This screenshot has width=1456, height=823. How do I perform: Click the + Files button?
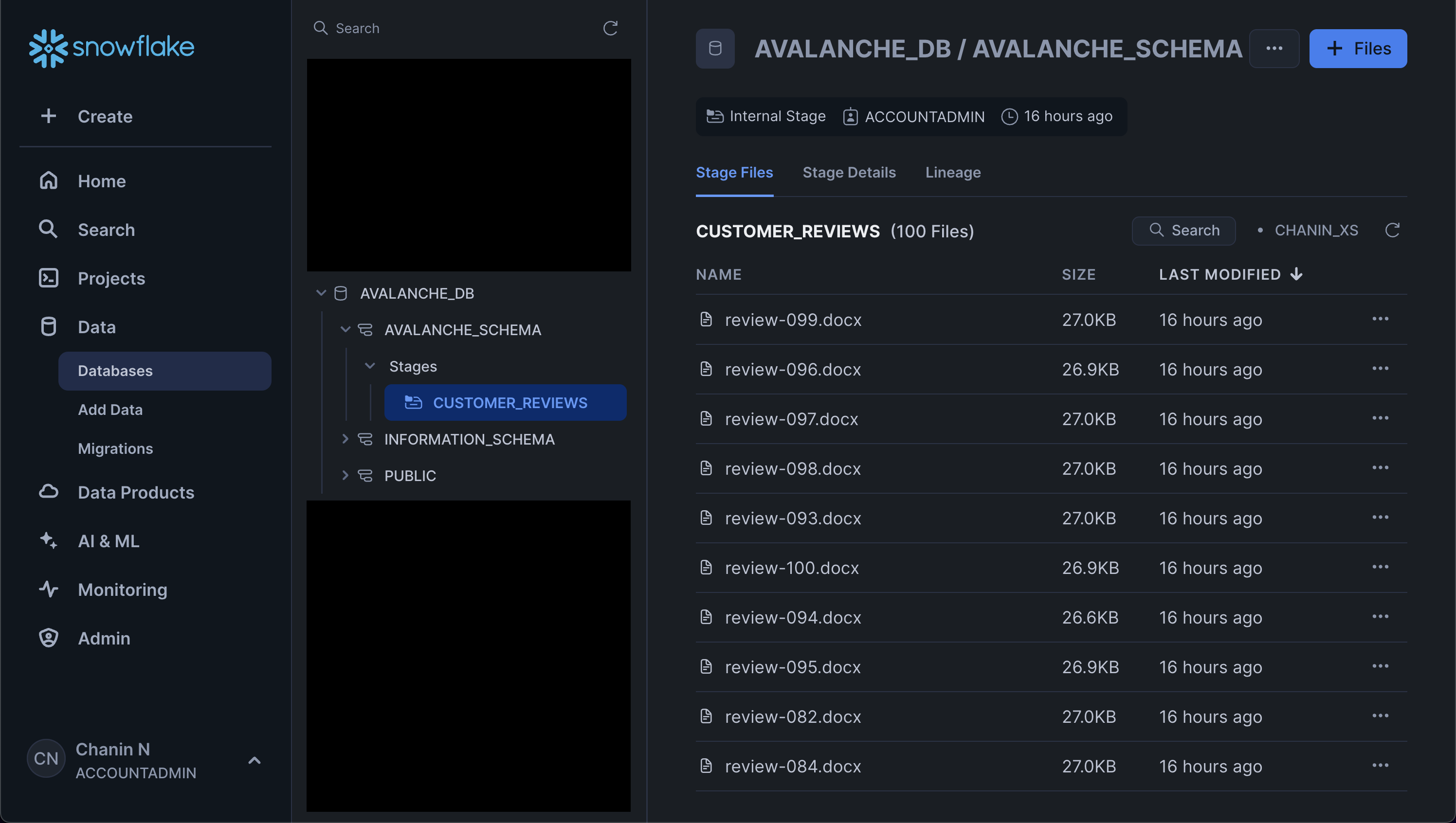(1358, 49)
